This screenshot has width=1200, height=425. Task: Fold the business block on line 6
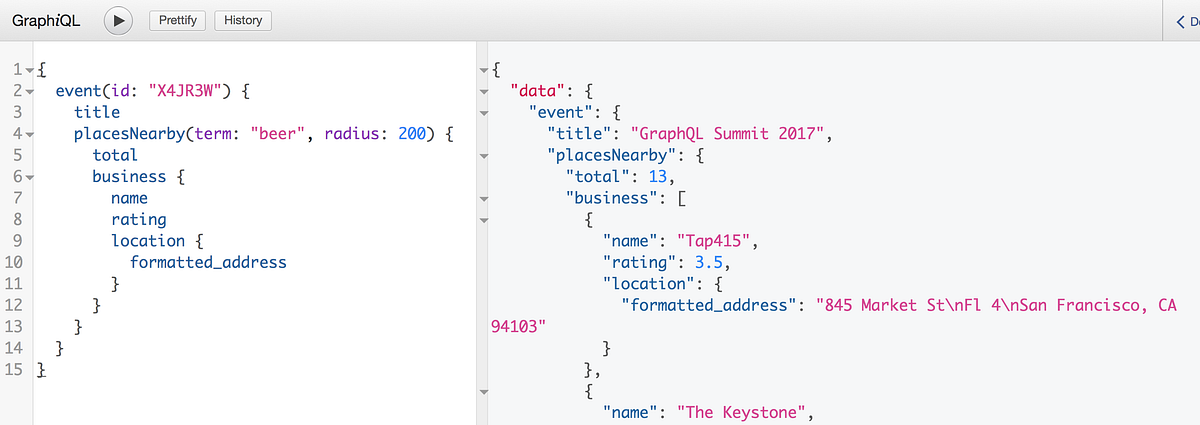[x=30, y=177]
